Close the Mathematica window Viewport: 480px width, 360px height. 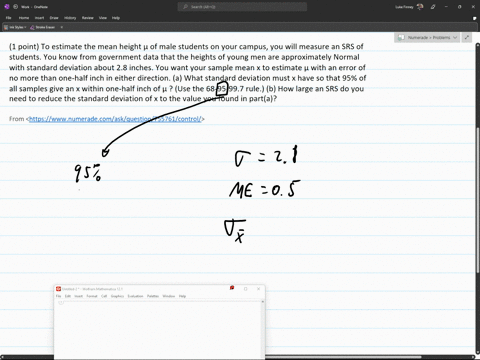point(259,289)
